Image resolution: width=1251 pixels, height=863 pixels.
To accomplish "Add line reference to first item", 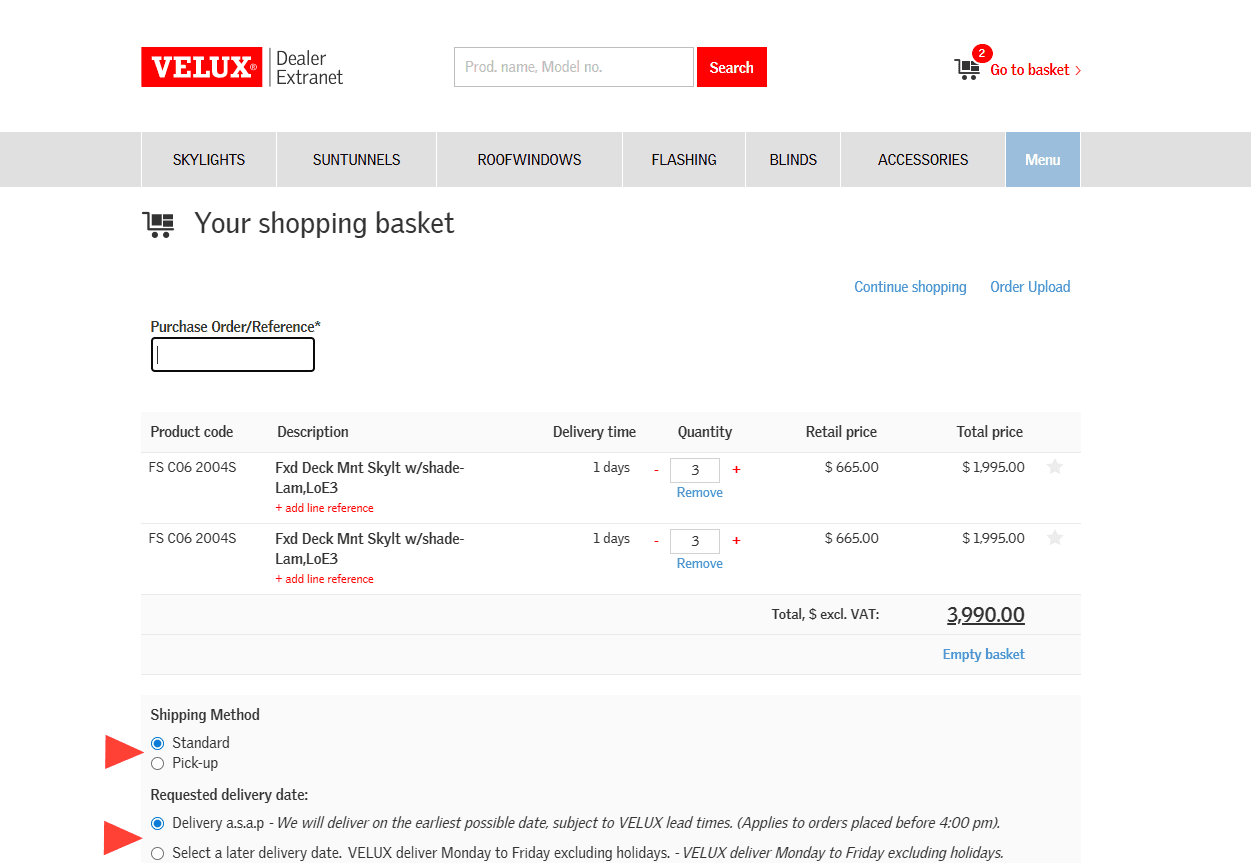I will (x=324, y=508).
